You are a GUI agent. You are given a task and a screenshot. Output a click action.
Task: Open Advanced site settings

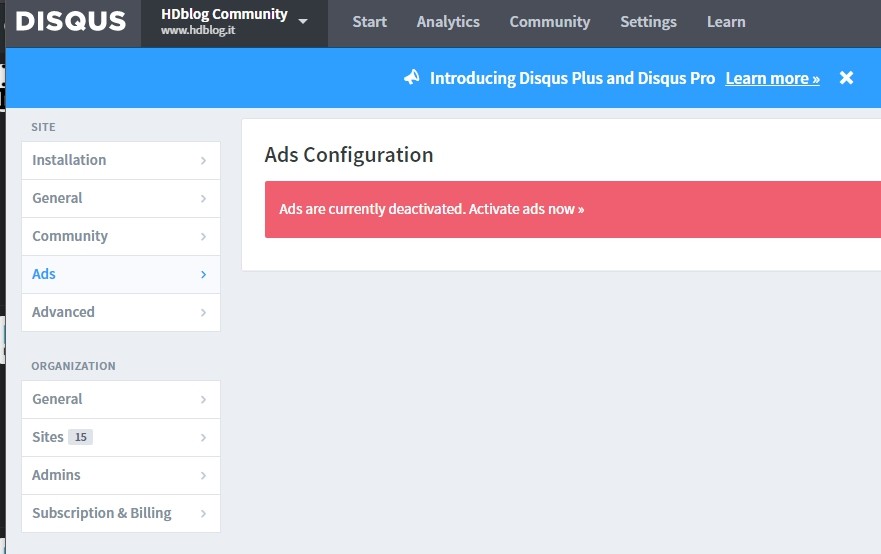121,312
